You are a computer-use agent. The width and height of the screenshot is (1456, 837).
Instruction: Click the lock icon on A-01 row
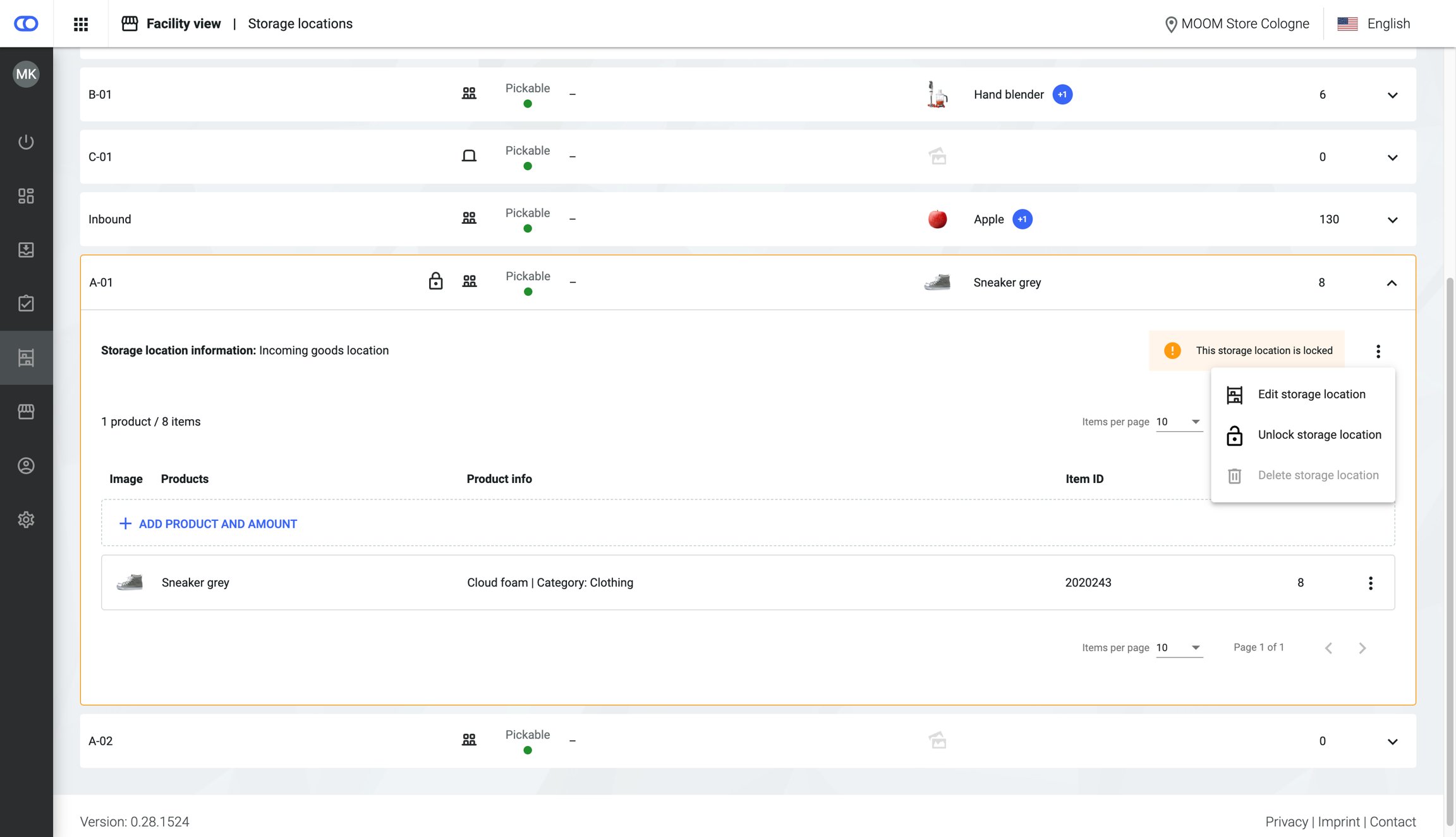tap(435, 281)
